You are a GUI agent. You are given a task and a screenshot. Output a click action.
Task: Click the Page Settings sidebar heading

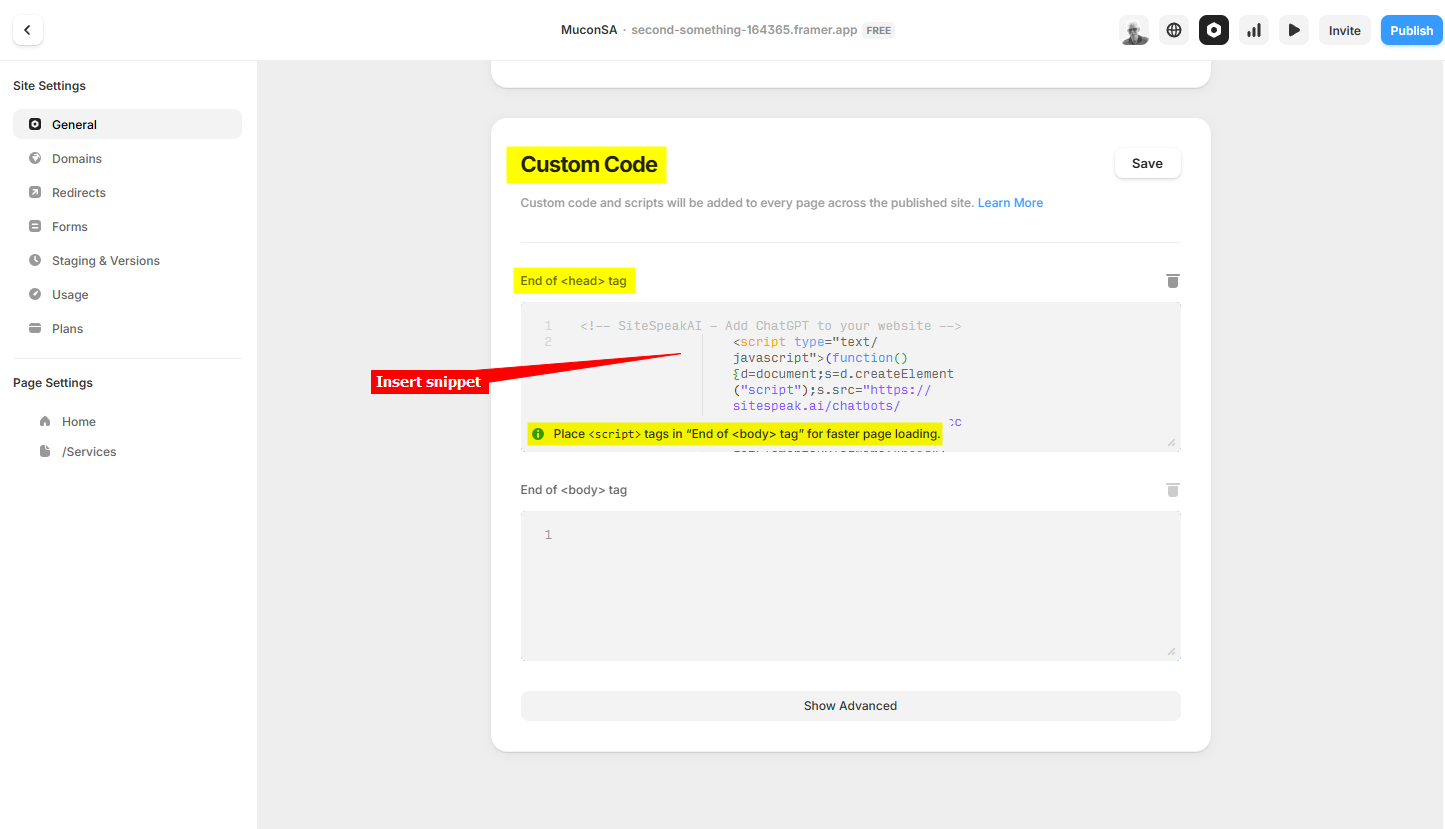tap(53, 383)
